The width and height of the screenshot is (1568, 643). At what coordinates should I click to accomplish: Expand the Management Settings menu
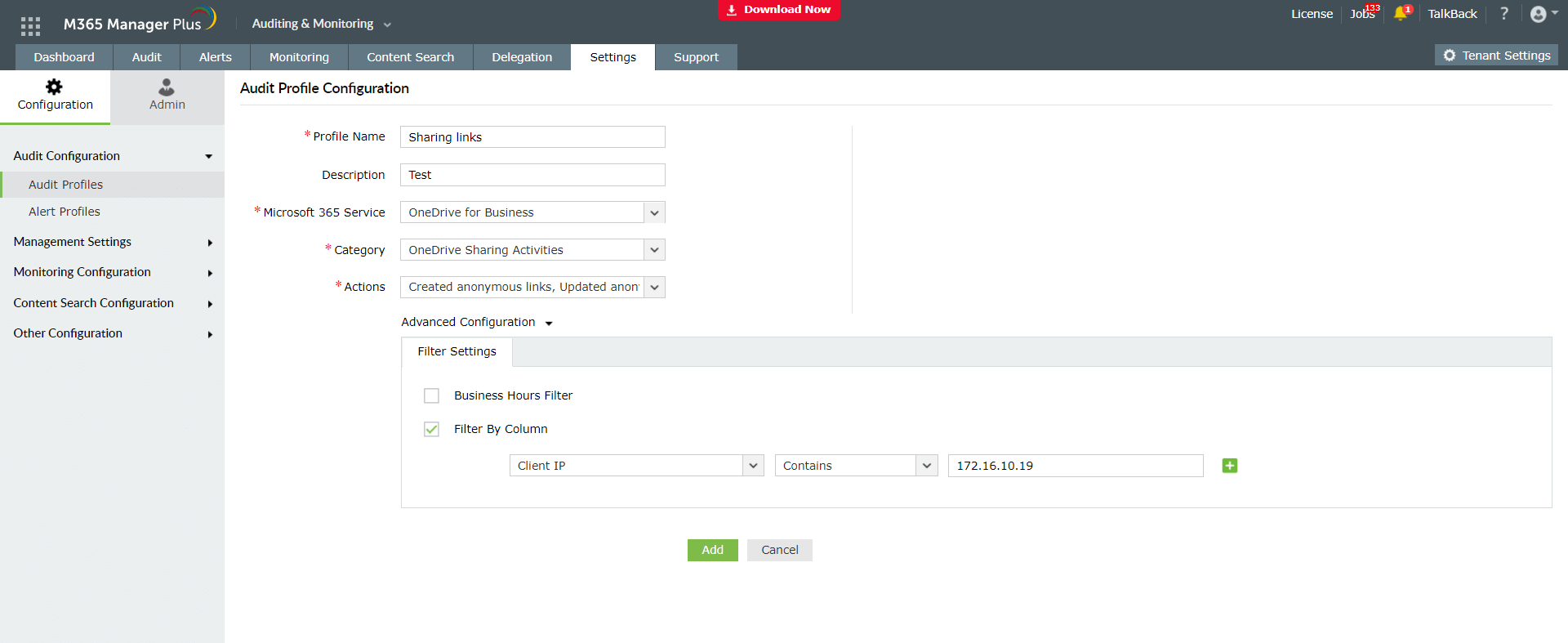[112, 242]
